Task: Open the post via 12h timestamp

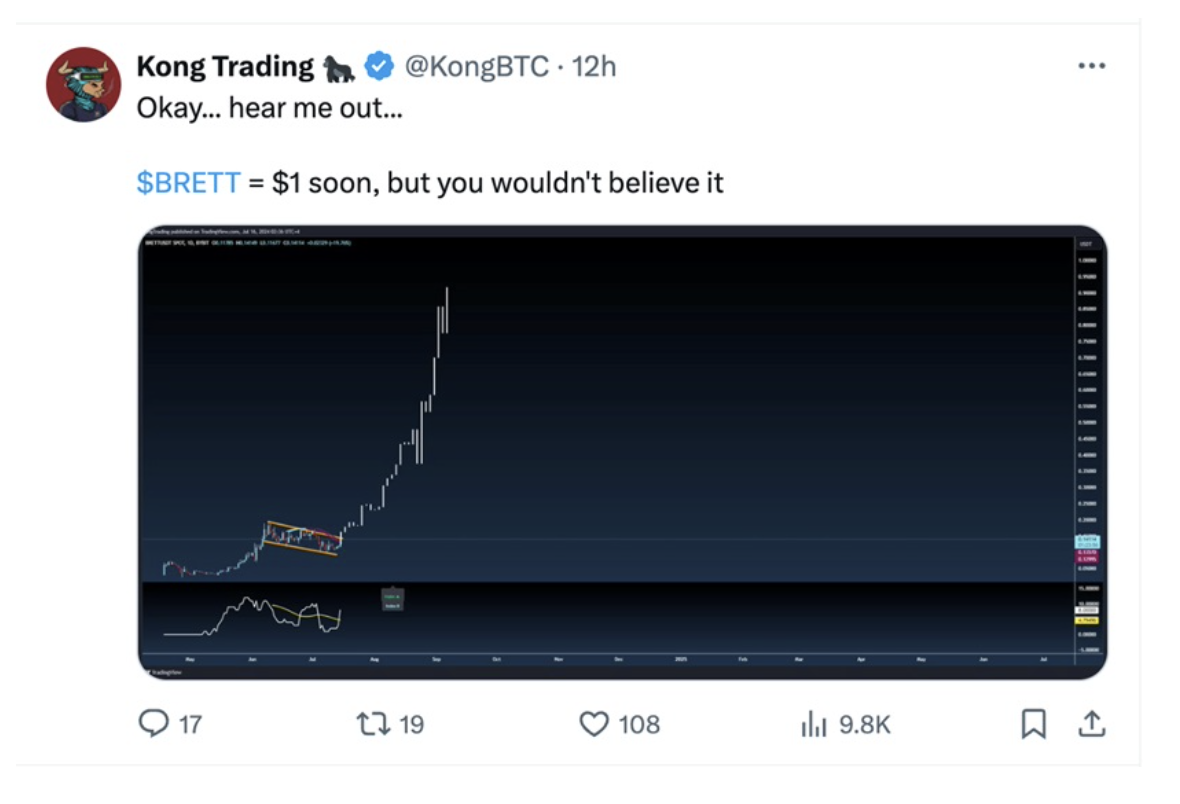Action: (x=595, y=67)
